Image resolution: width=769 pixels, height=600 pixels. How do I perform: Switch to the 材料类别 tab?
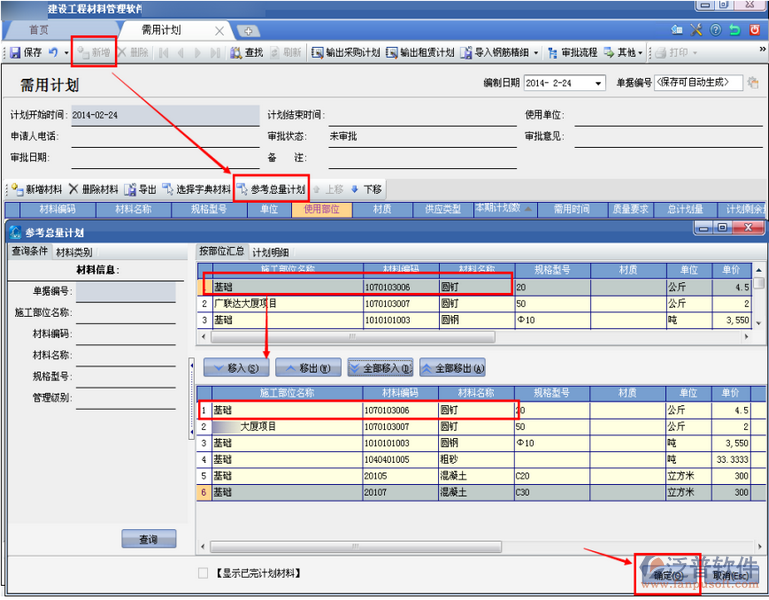click(73, 252)
